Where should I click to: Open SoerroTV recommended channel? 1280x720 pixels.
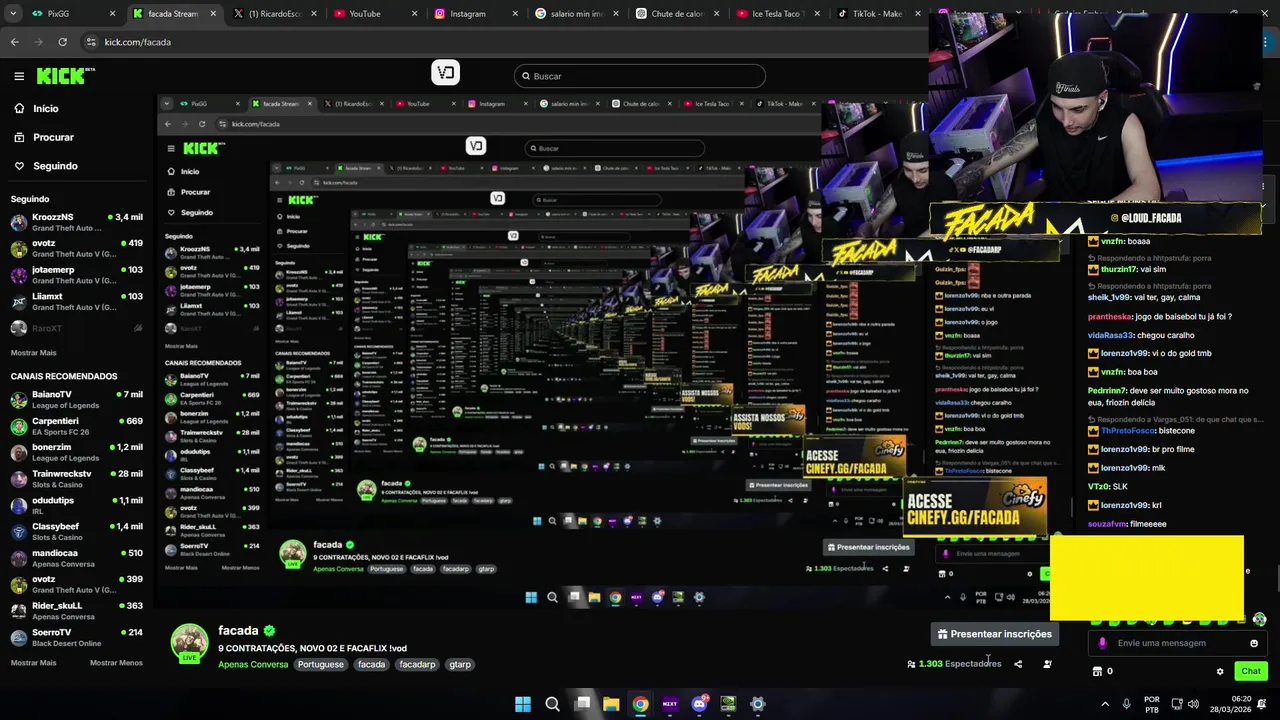click(x=76, y=637)
